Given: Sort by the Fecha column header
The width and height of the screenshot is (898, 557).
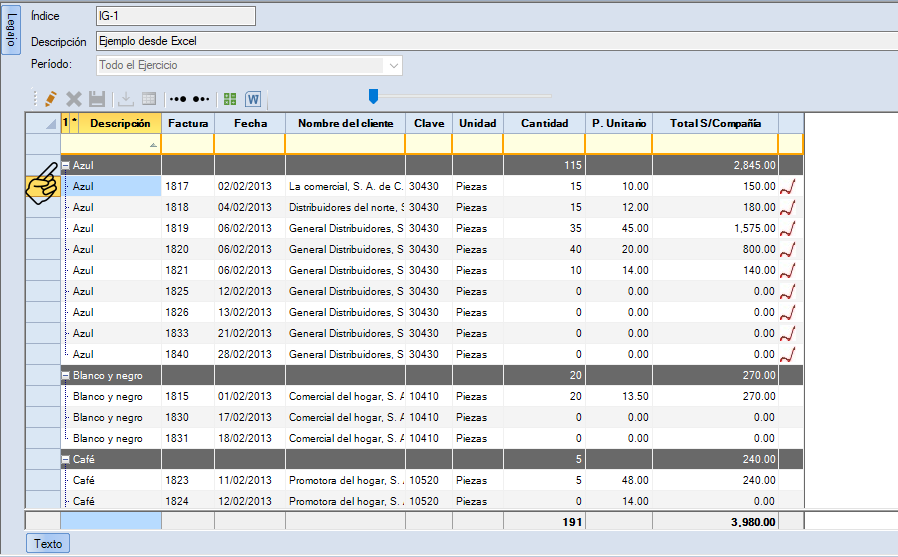Looking at the screenshot, I should [x=249, y=123].
